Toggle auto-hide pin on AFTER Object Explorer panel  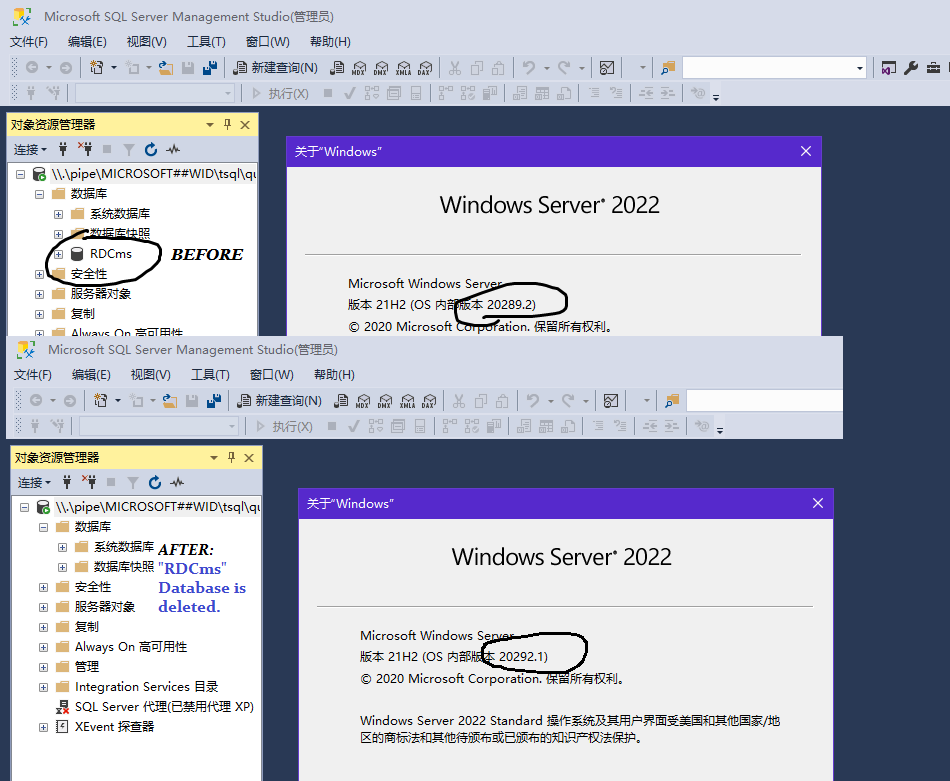231,457
